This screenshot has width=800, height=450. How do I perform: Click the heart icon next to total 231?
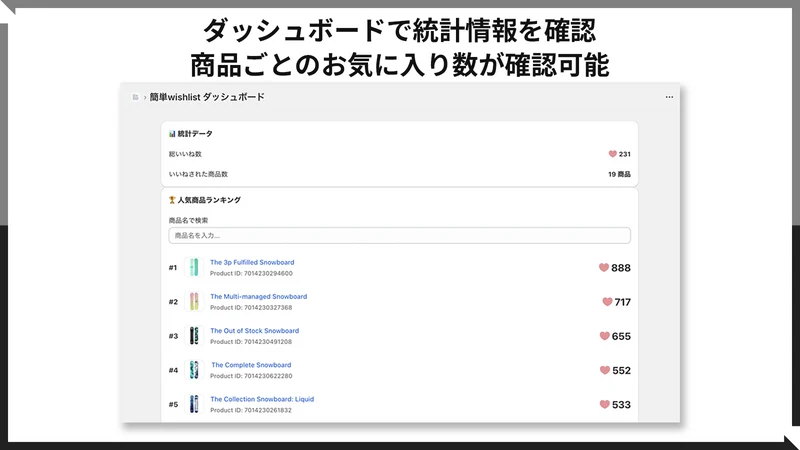point(613,154)
